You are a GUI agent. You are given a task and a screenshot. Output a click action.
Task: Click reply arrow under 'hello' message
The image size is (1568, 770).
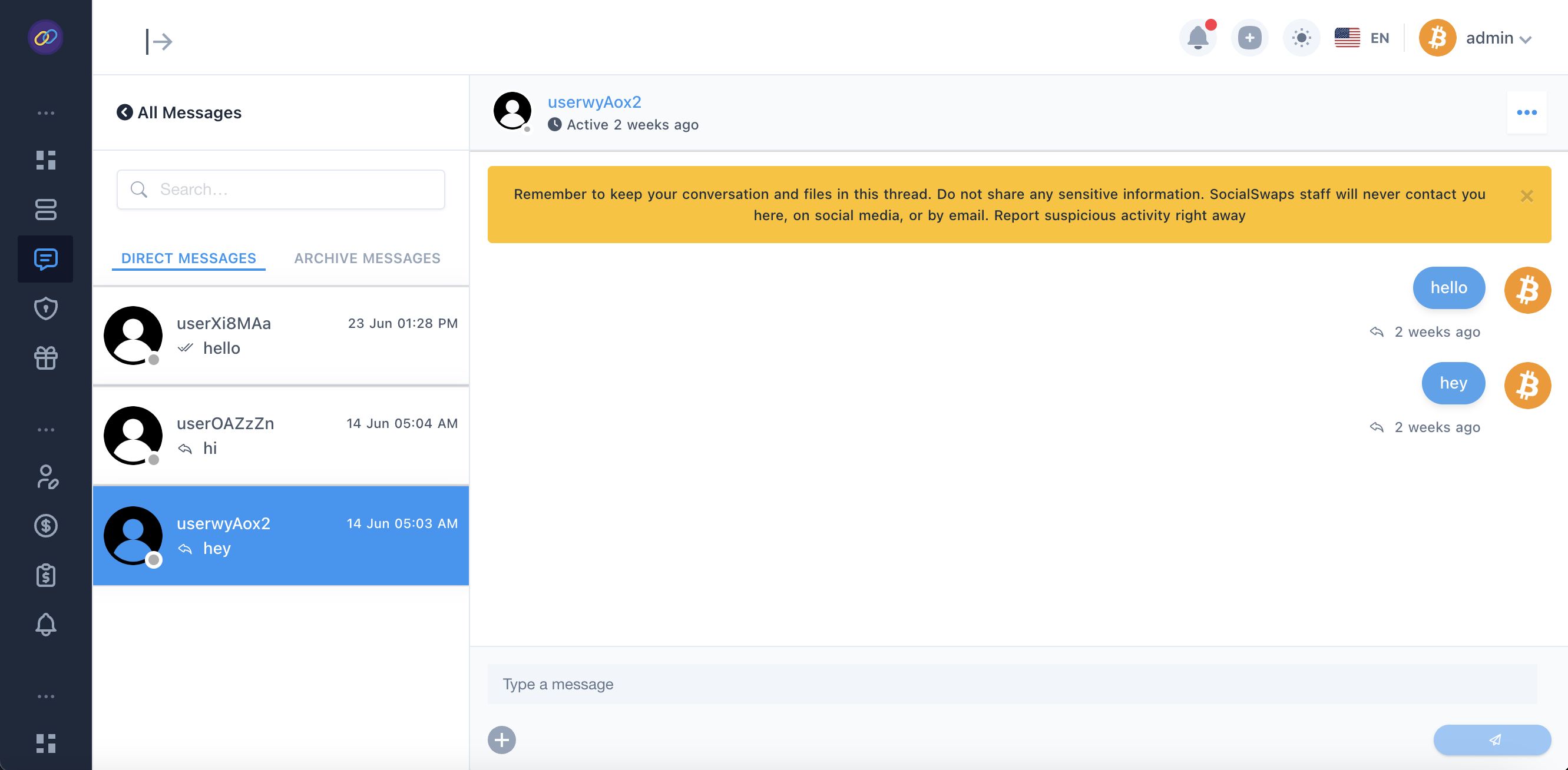tap(1376, 331)
